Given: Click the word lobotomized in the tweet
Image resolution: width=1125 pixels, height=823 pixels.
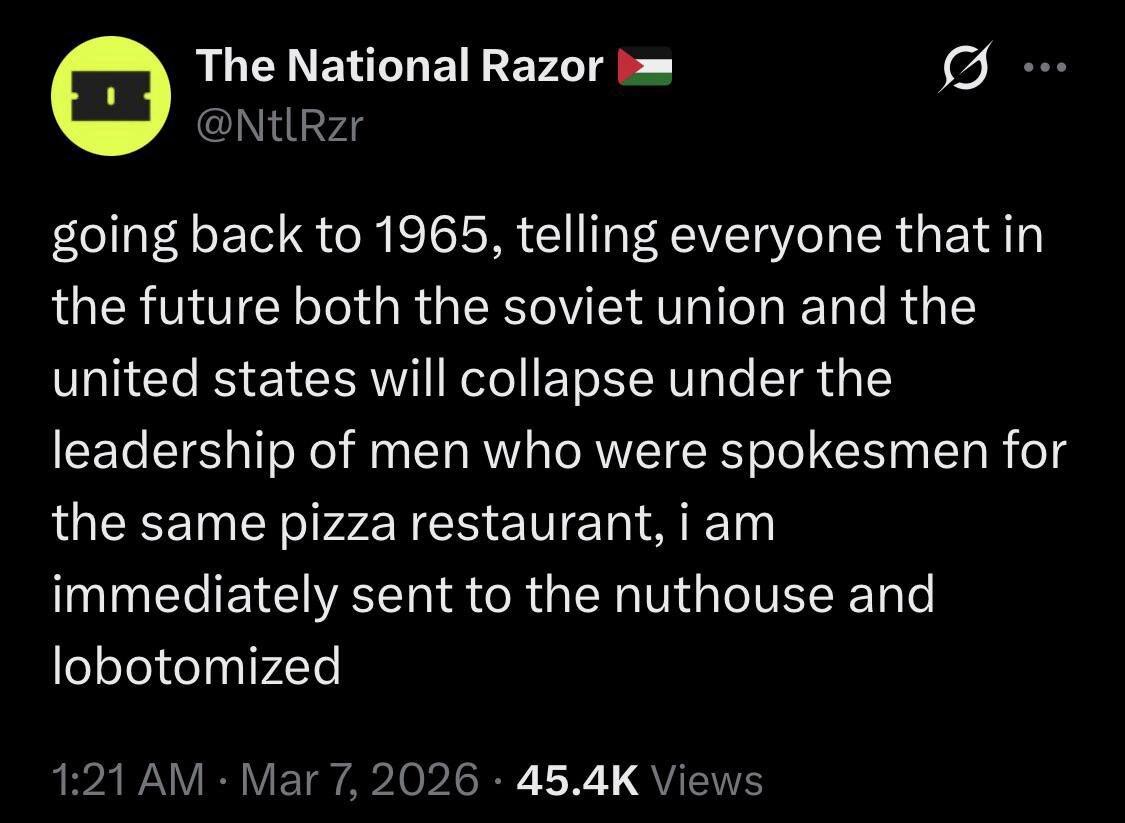Looking at the screenshot, I should [x=196, y=667].
